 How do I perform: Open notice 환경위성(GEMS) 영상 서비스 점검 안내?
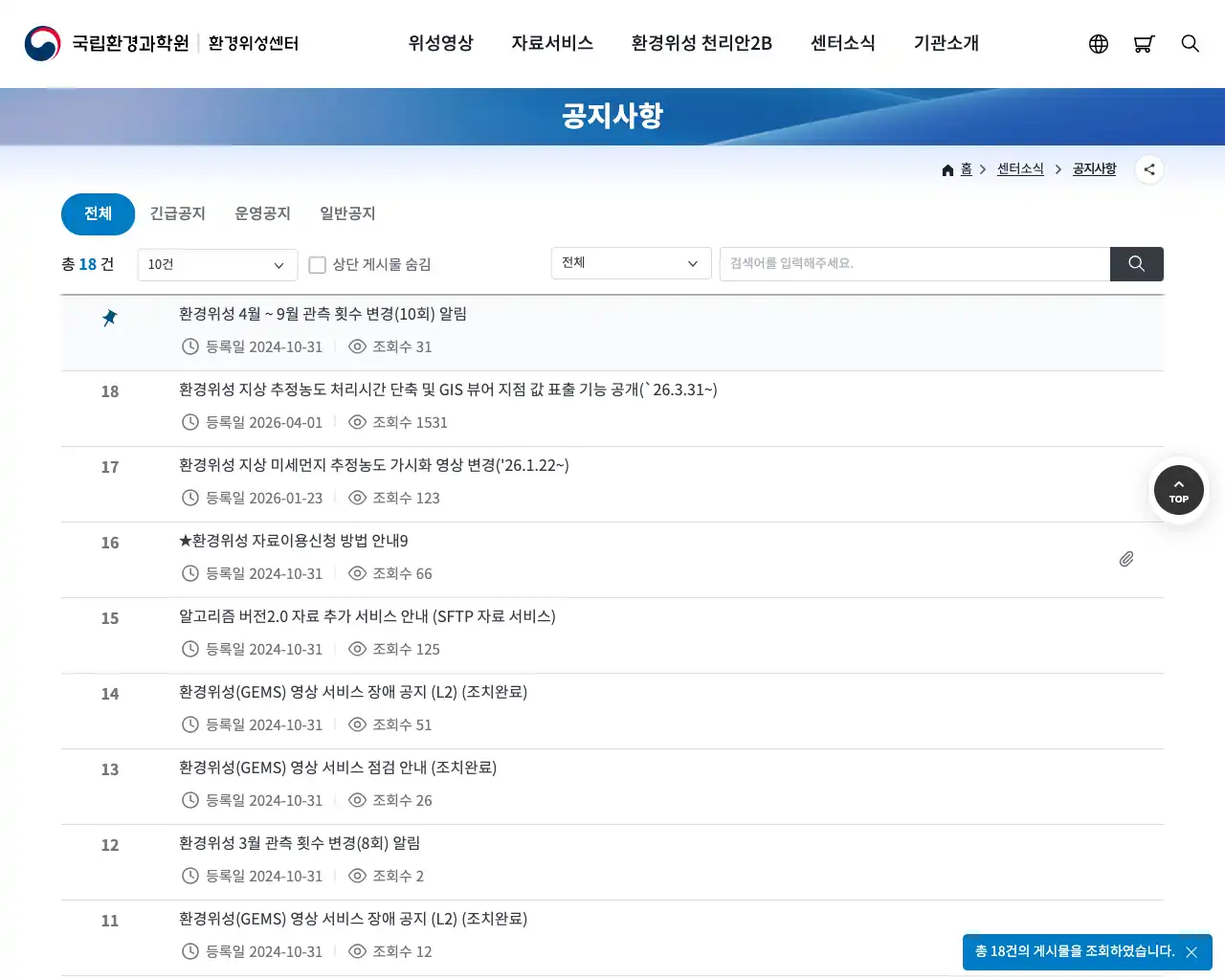pos(338,768)
